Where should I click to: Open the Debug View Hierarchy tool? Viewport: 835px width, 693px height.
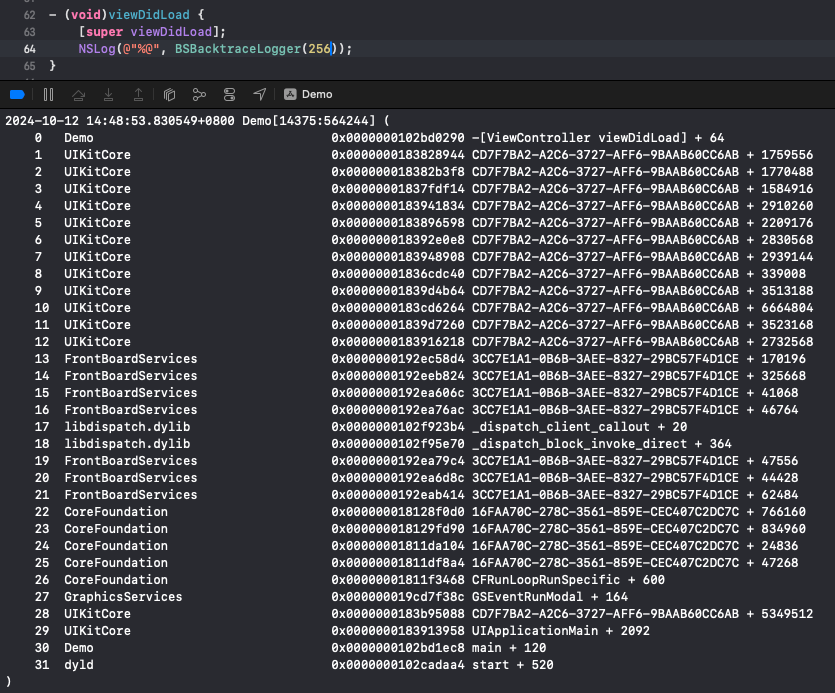click(x=169, y=95)
